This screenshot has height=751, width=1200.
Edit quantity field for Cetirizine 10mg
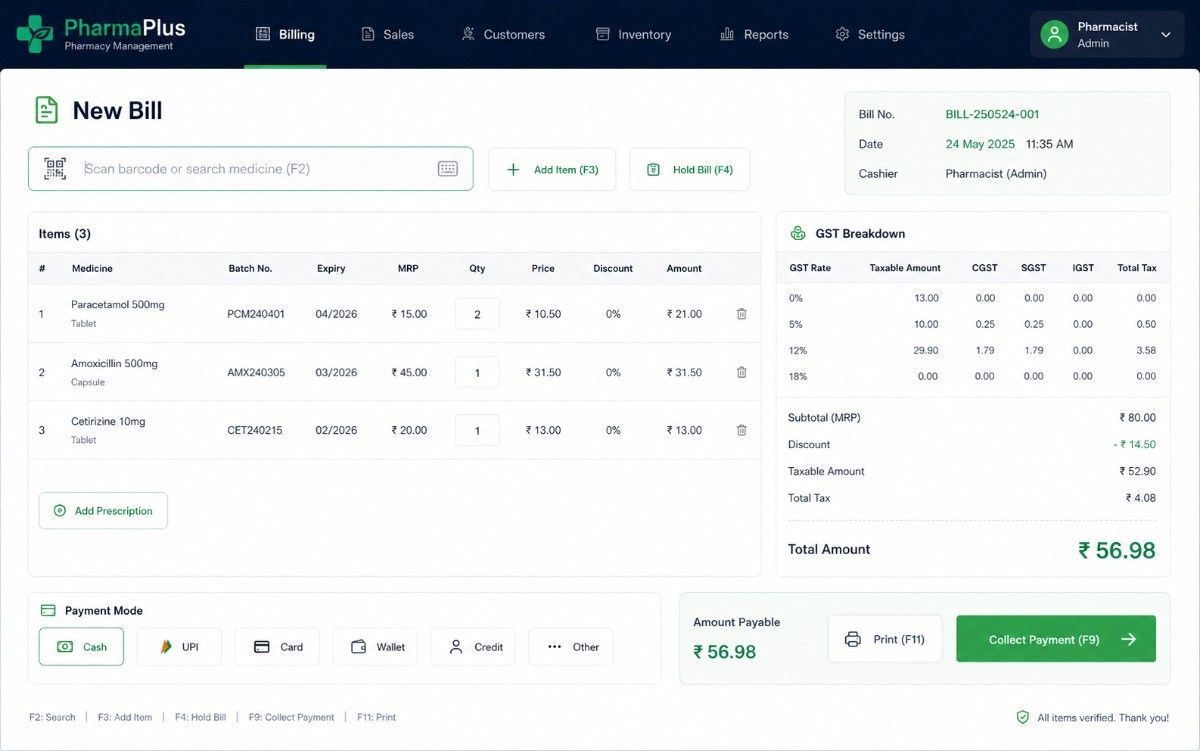[477, 430]
